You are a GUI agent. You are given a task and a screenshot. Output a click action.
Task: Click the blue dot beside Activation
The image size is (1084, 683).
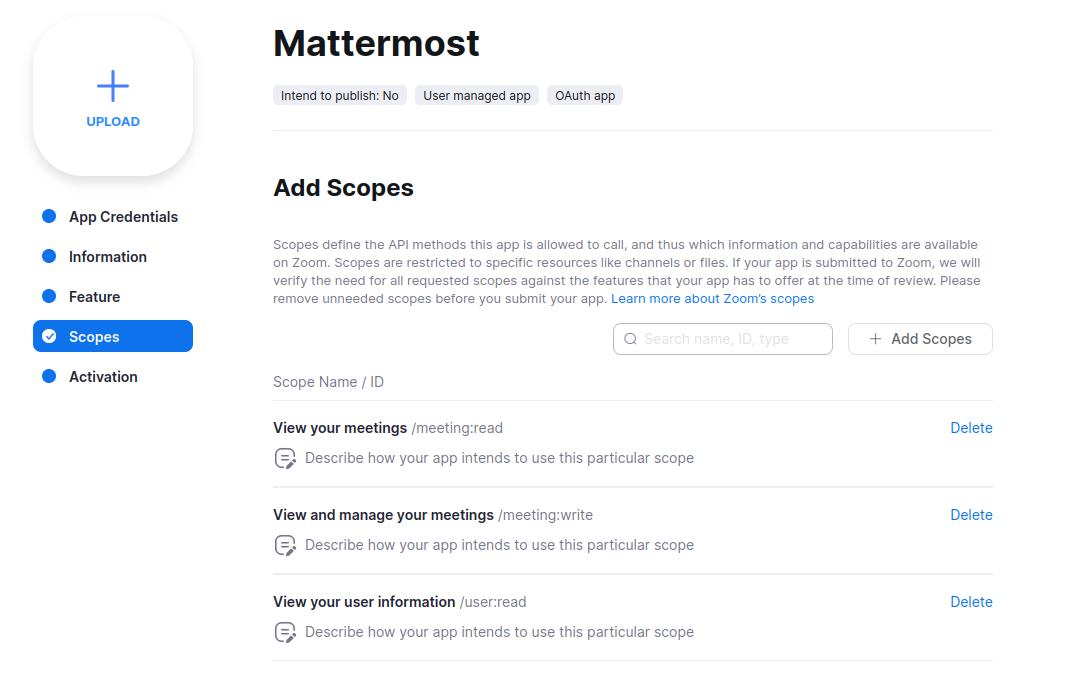tap(49, 377)
